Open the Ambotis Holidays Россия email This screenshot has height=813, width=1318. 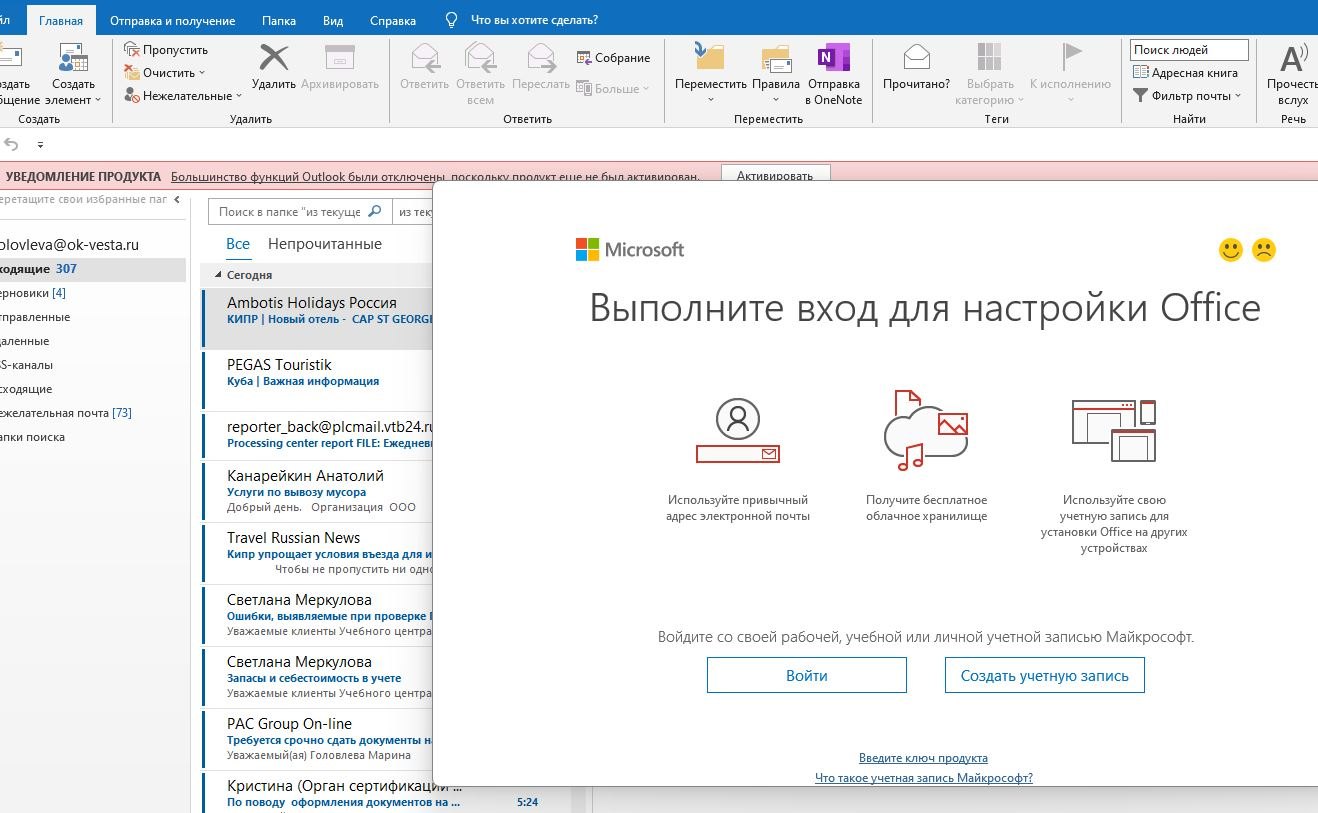(x=317, y=319)
